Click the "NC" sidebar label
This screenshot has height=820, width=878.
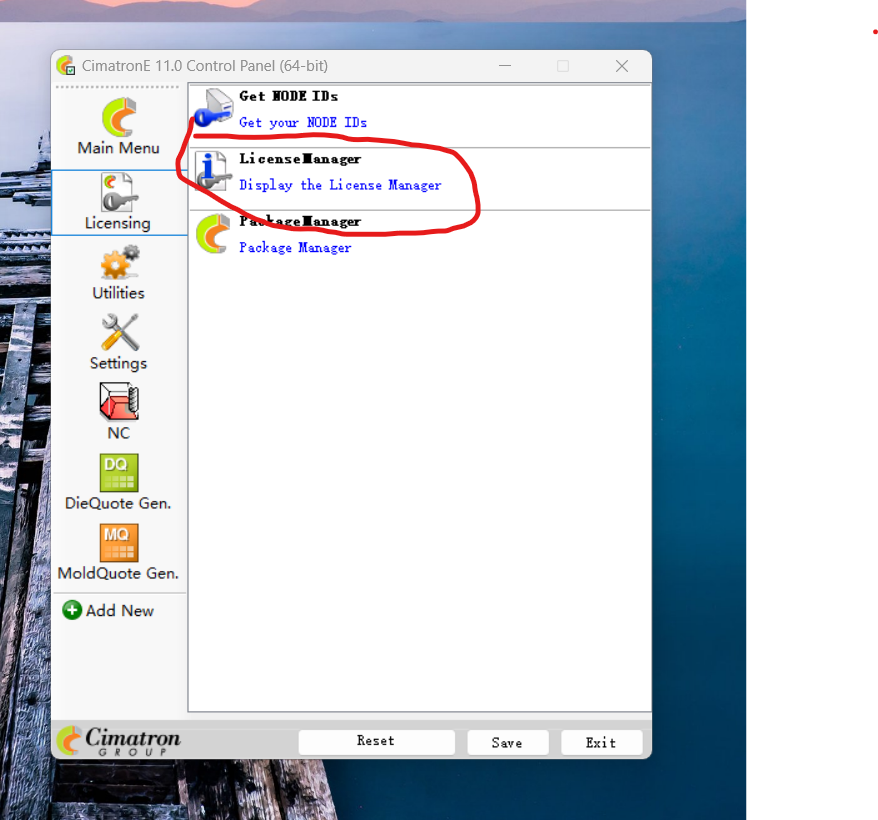[119, 433]
